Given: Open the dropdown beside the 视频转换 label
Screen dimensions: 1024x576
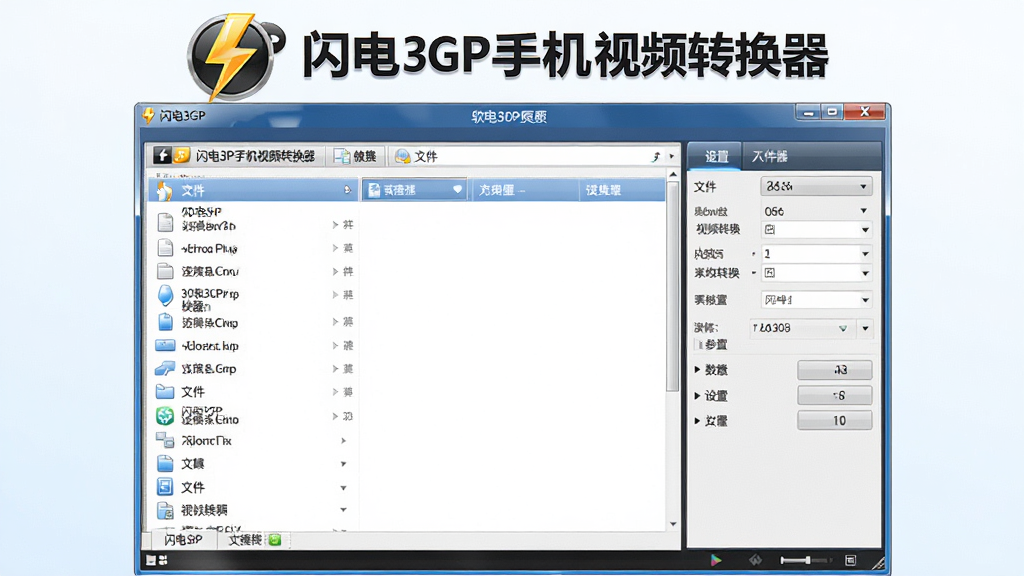Looking at the screenshot, I should 816,229.
